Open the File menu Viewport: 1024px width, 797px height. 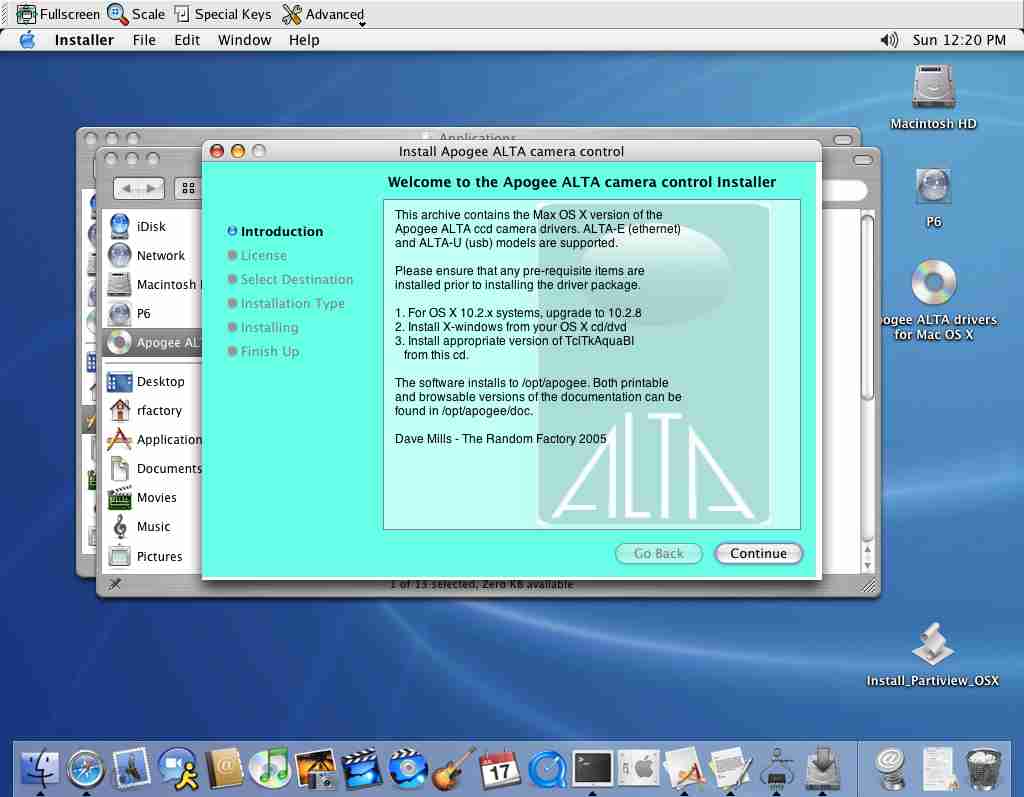click(144, 40)
